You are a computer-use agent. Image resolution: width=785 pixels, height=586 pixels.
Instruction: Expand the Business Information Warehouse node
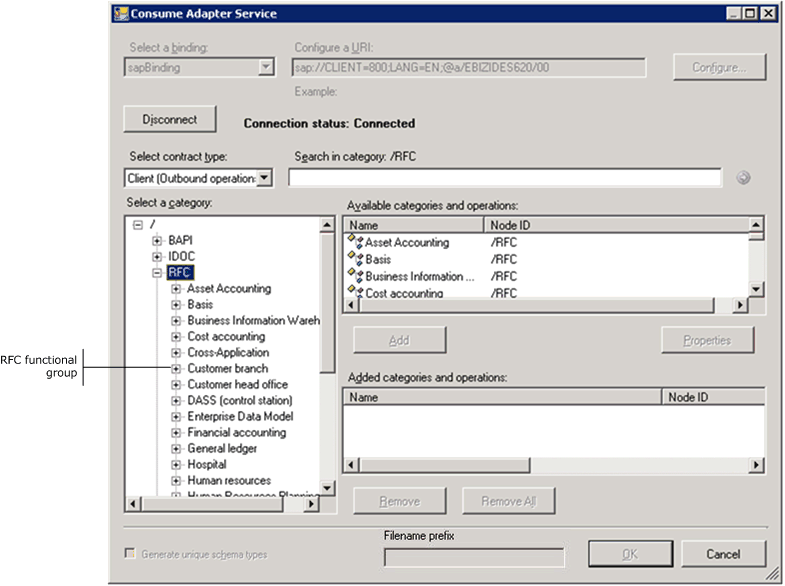tap(176, 321)
